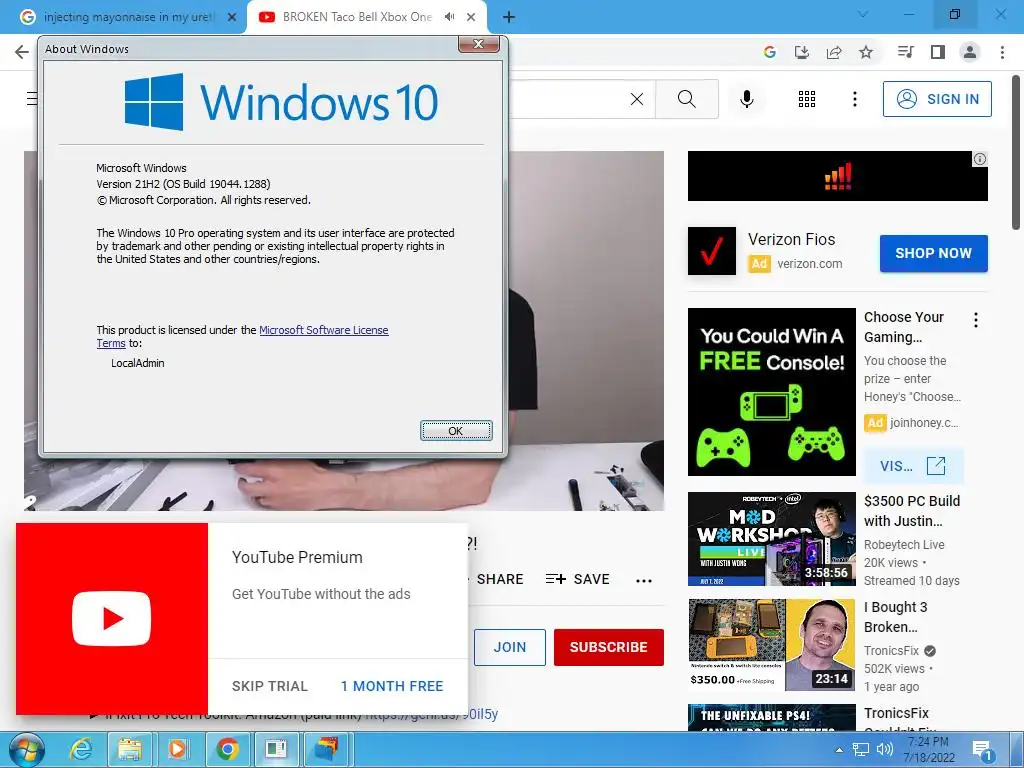Click the share page icon in address bar

tap(834, 52)
